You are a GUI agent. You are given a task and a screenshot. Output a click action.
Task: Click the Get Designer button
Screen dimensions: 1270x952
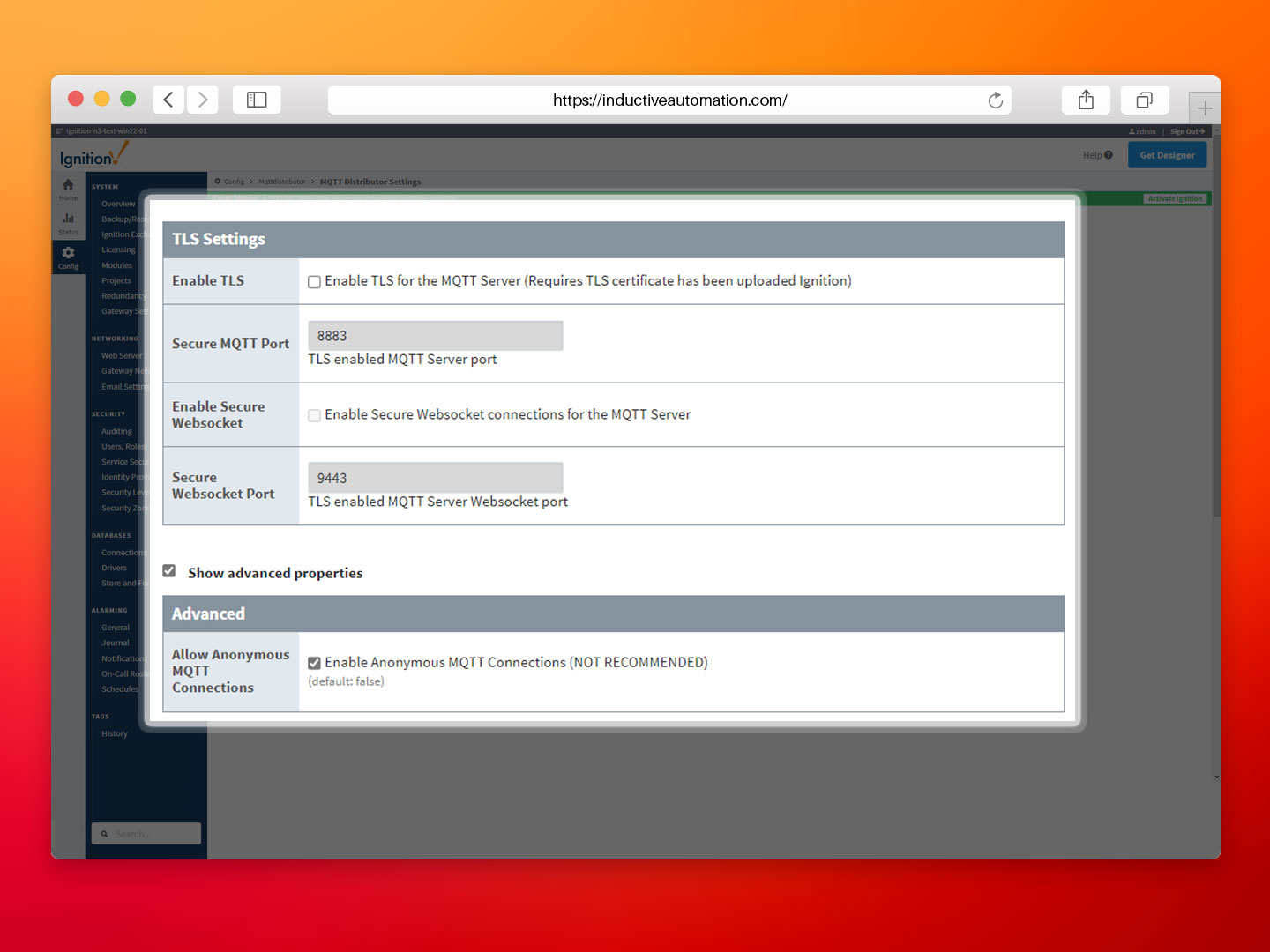(1168, 155)
